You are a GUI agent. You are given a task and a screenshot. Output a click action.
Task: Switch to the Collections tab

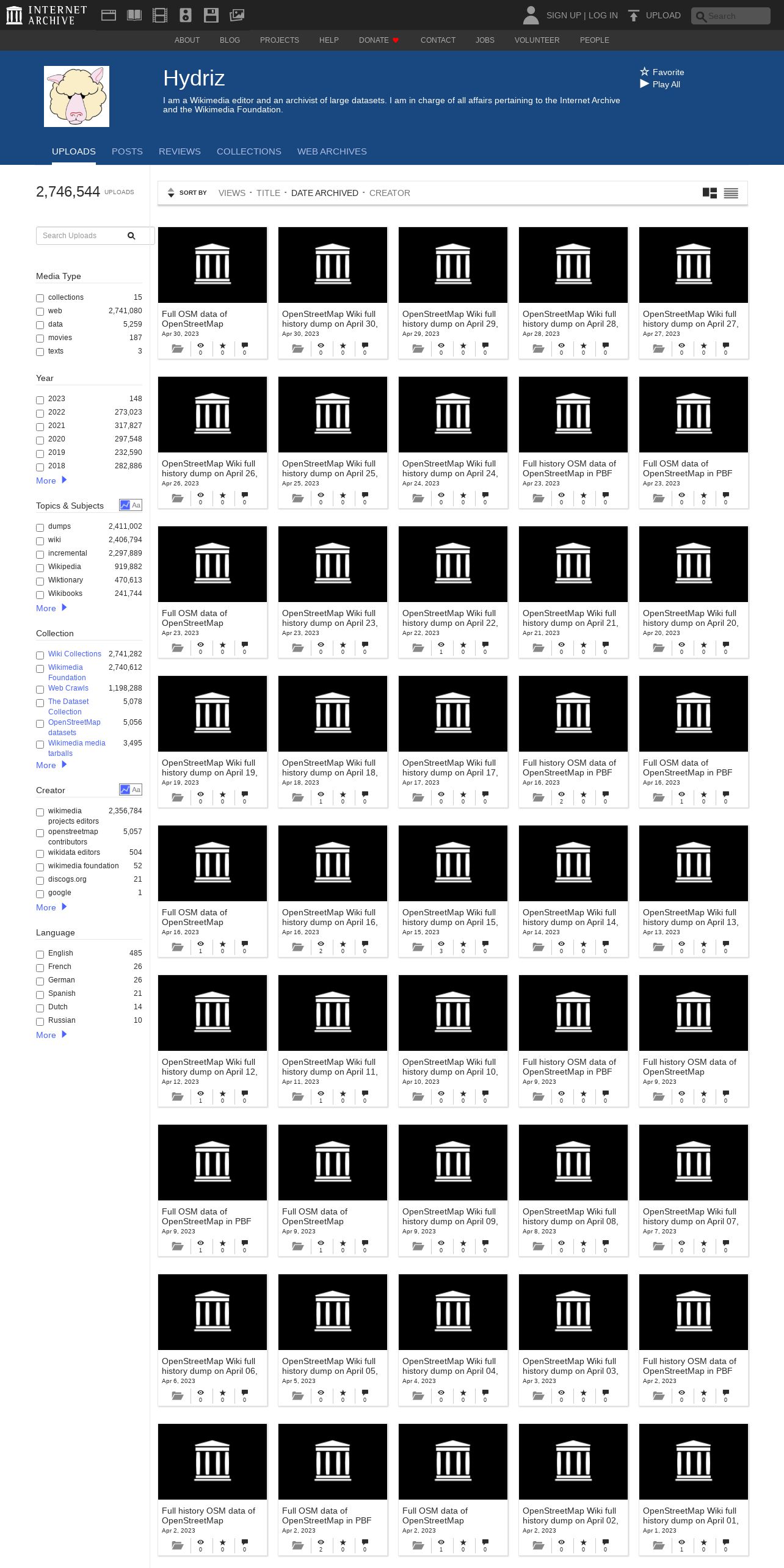249,151
